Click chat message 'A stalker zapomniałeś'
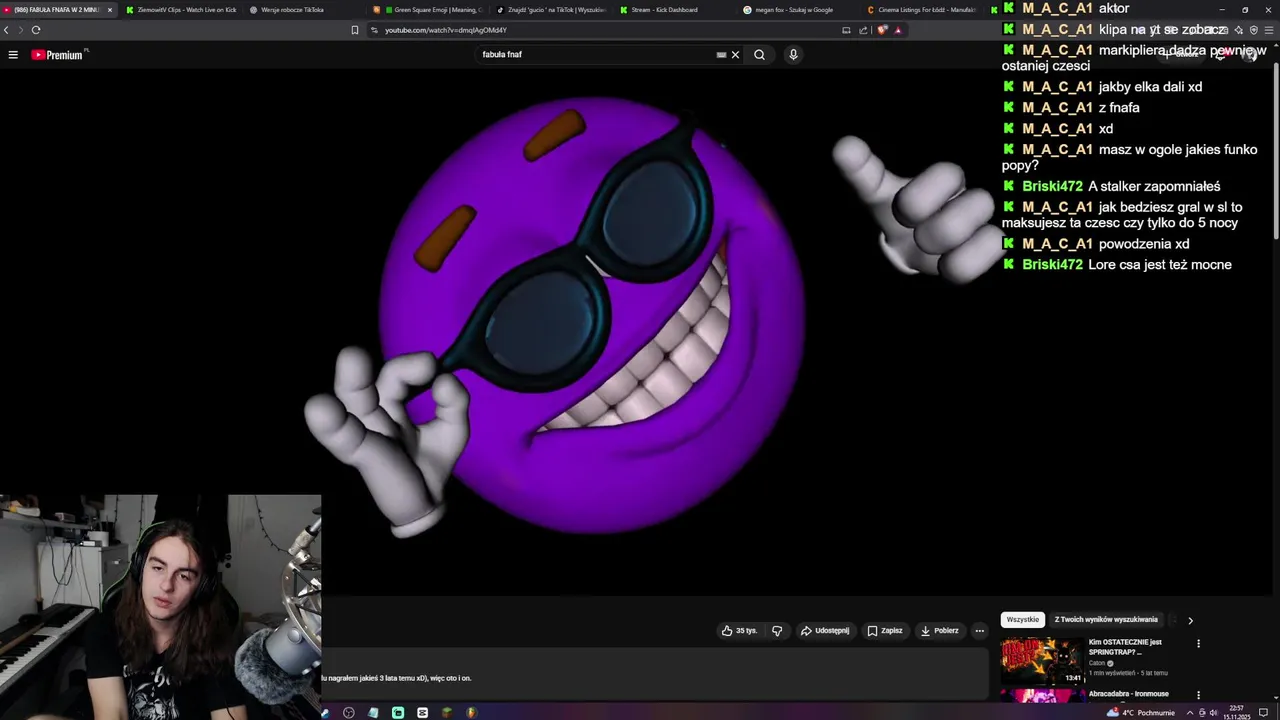The width and height of the screenshot is (1280, 720). 1154,186
